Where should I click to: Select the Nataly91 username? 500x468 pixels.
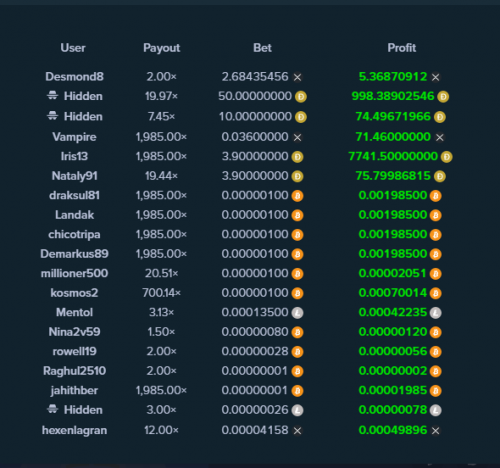[x=74, y=176]
